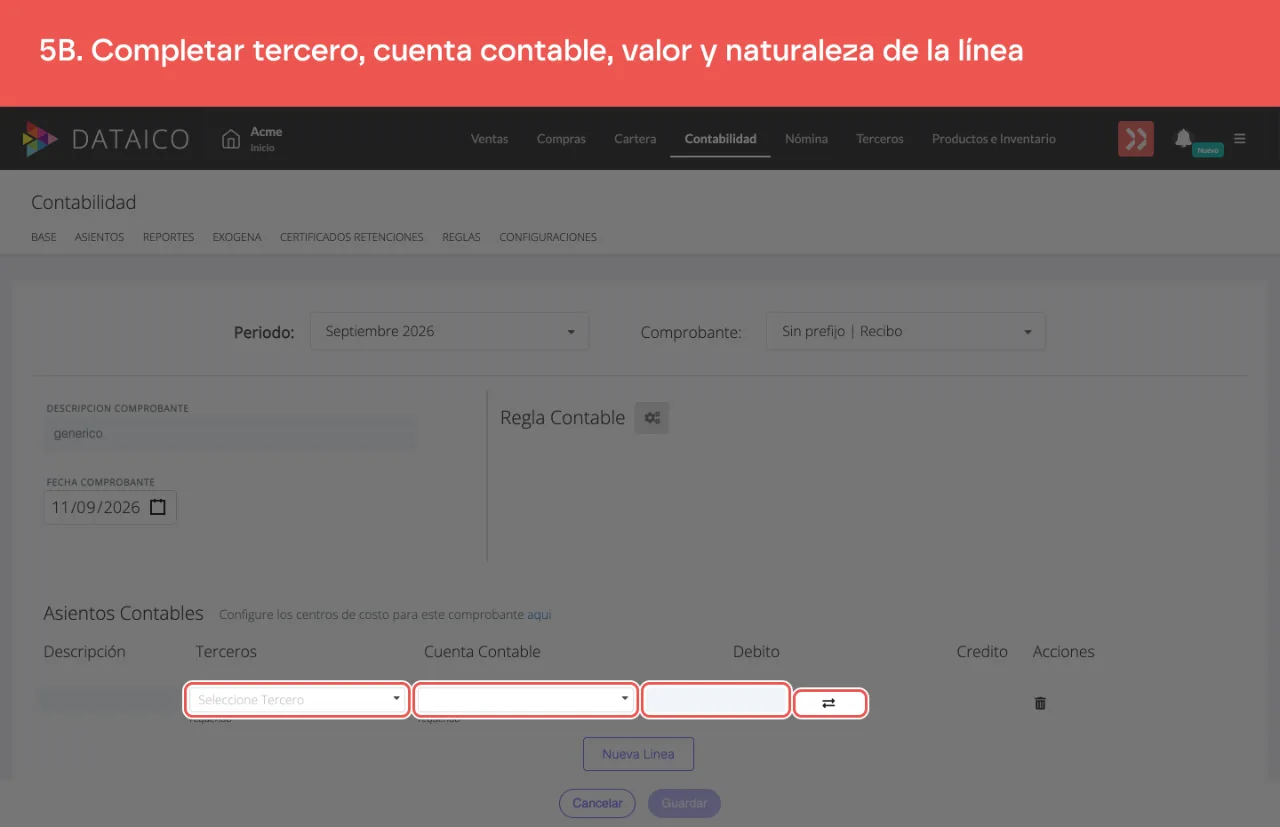This screenshot has height=827, width=1280.
Task: Open the notifications bell icon
Action: [1184, 138]
